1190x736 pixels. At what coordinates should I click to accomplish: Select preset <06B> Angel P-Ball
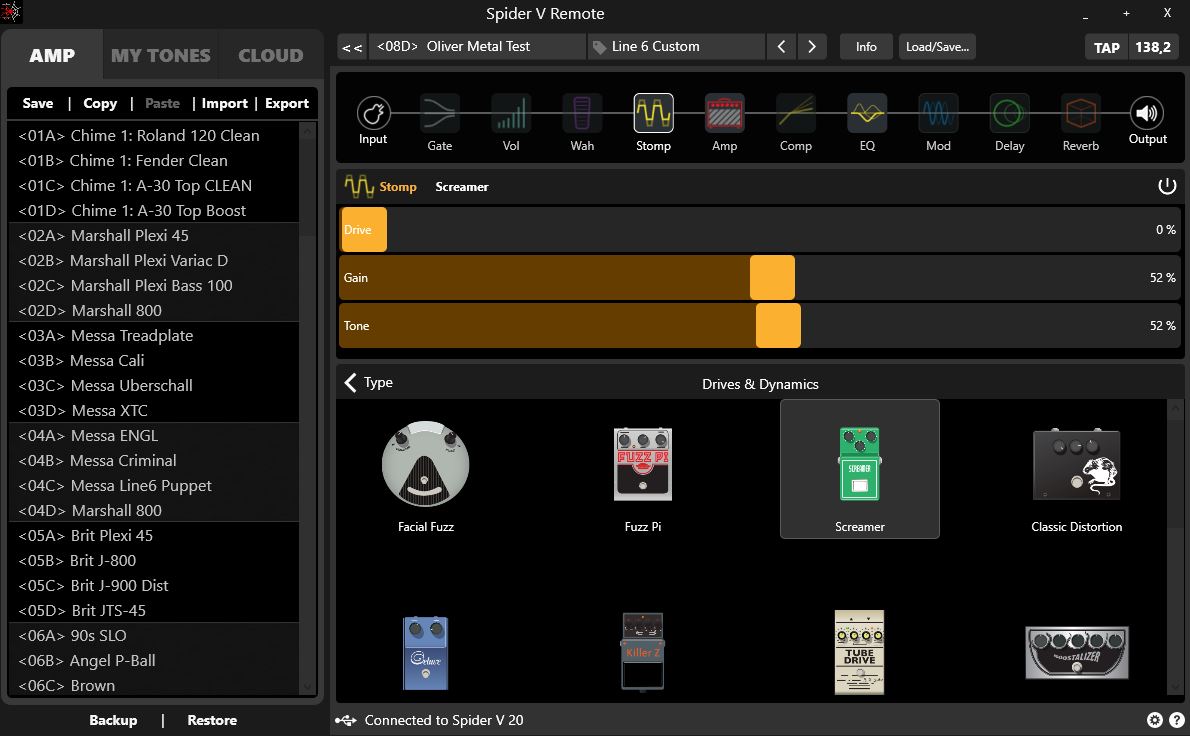pos(154,661)
